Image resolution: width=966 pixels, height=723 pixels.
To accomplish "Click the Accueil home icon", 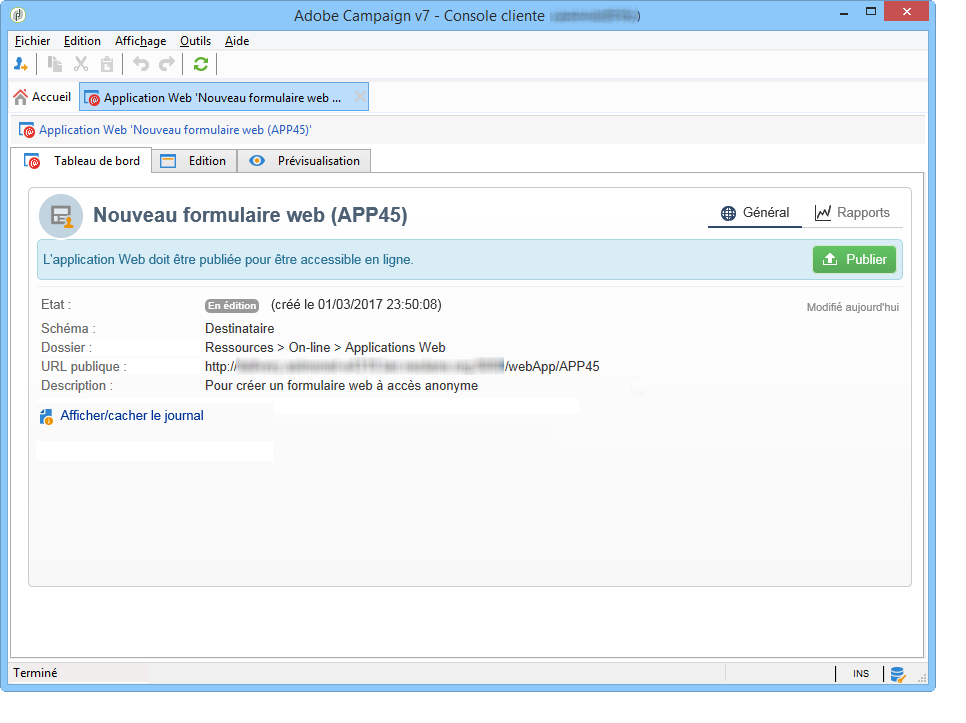I will 20,97.
